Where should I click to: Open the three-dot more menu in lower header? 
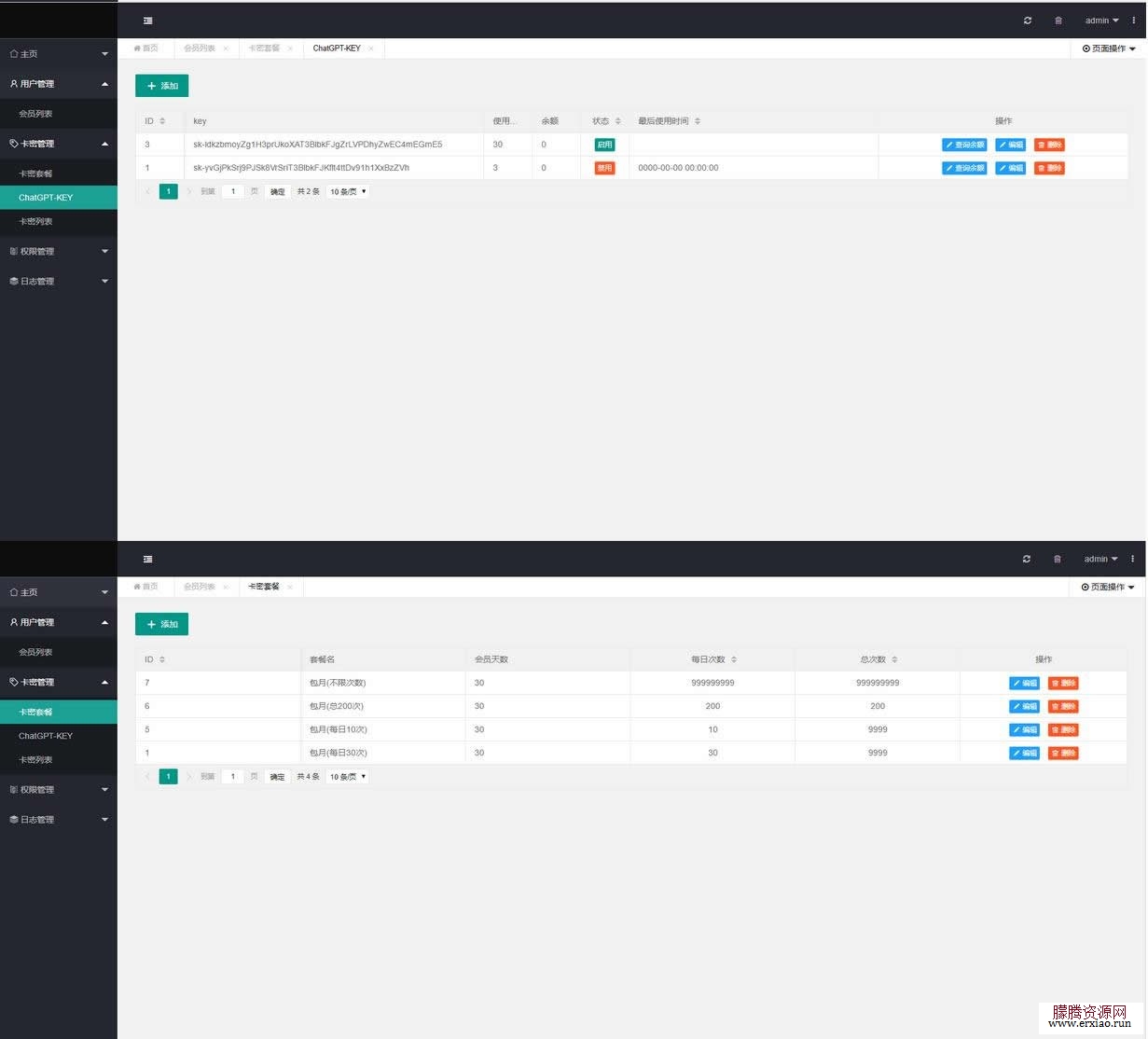(x=1133, y=559)
